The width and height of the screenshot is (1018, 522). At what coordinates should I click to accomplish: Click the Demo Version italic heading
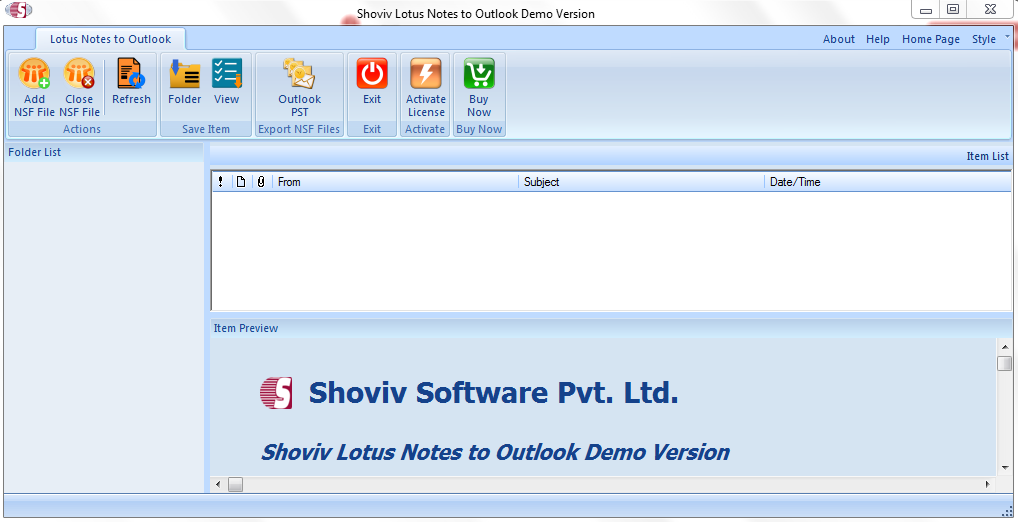point(495,452)
